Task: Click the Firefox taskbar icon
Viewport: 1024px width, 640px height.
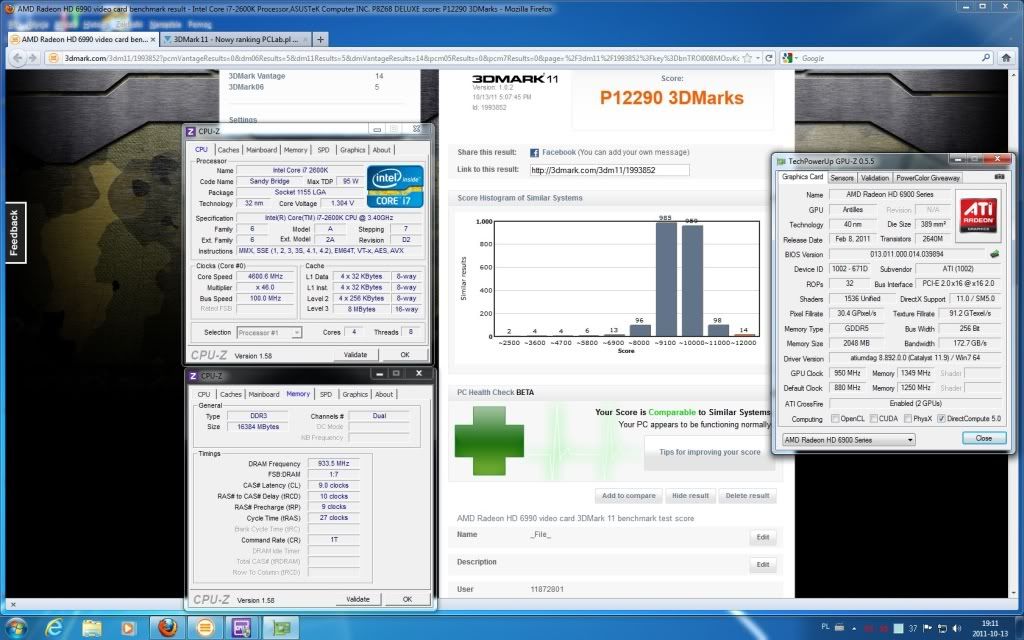Action: click(x=167, y=628)
